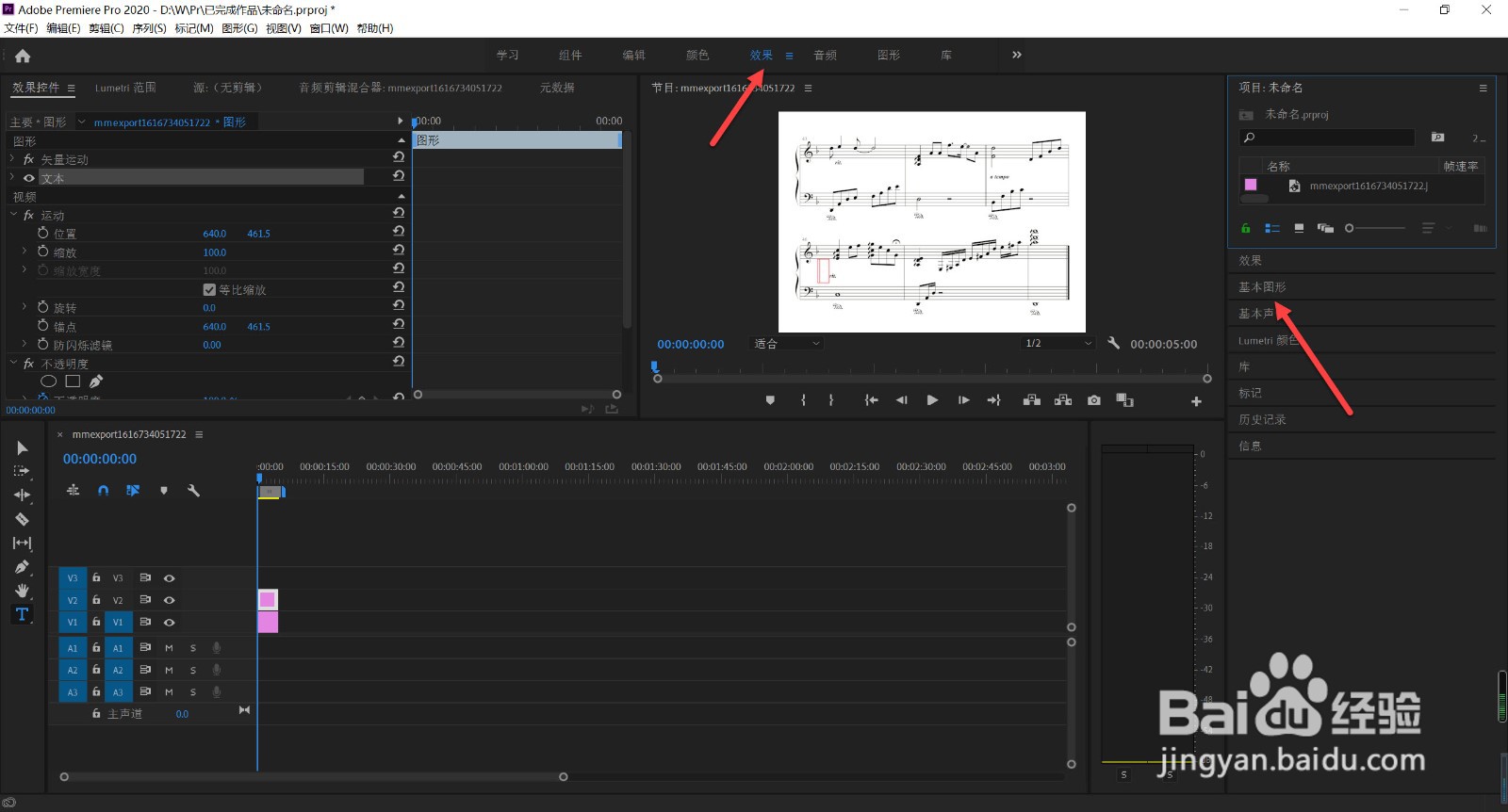The width and height of the screenshot is (1508, 812).
Task: Switch to the Audio workspace tab
Action: [826, 55]
